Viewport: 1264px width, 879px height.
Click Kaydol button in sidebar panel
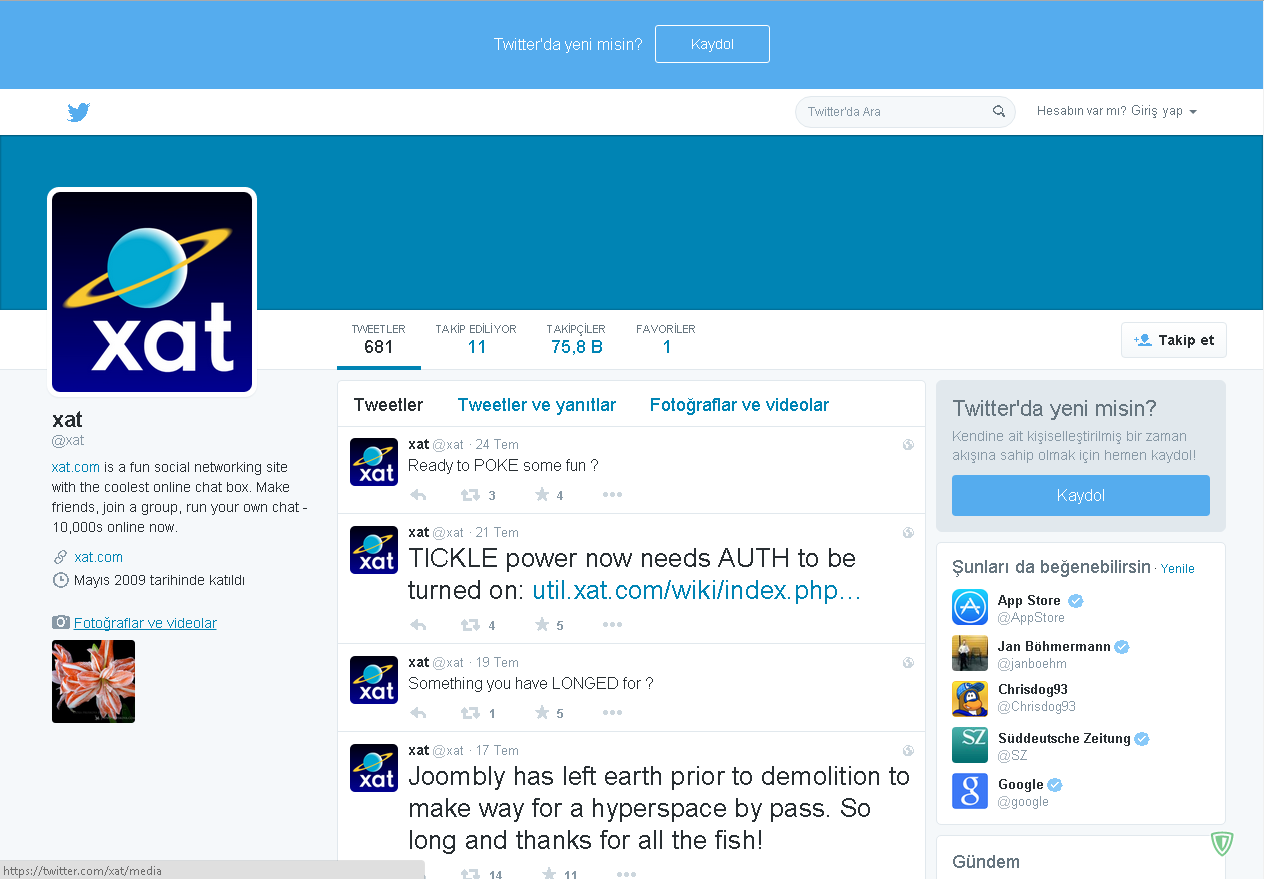point(1081,496)
